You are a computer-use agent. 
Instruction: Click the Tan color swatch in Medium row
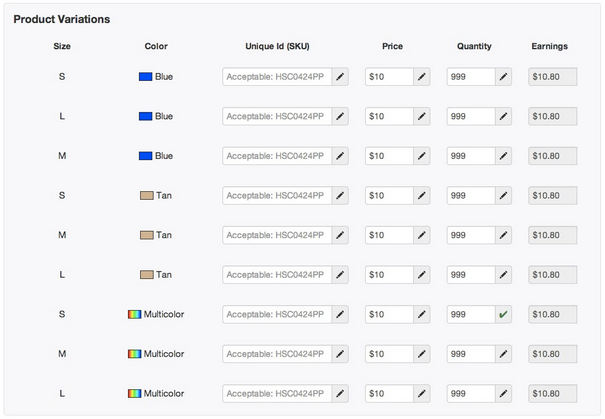(x=146, y=235)
